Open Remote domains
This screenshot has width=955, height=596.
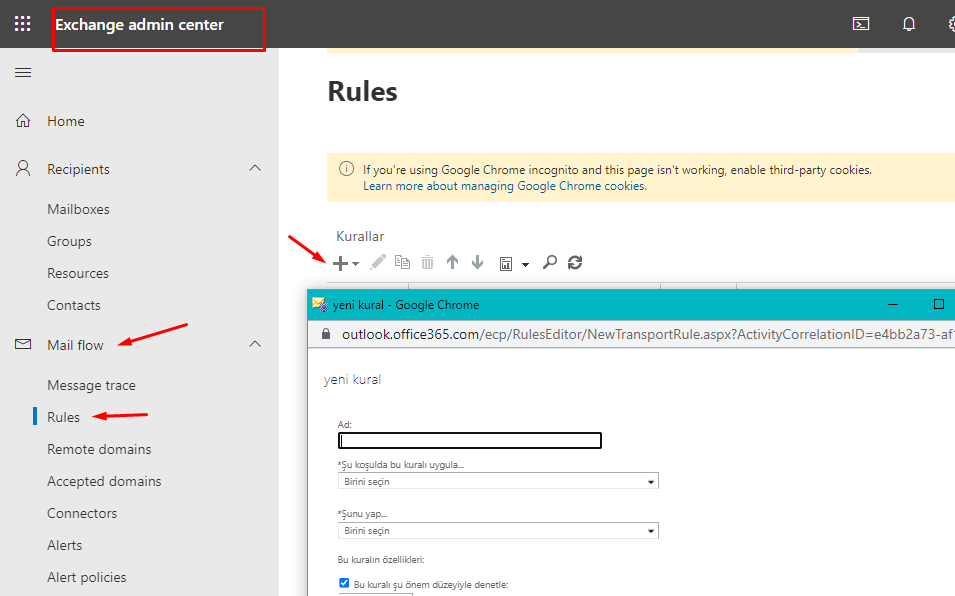click(99, 449)
